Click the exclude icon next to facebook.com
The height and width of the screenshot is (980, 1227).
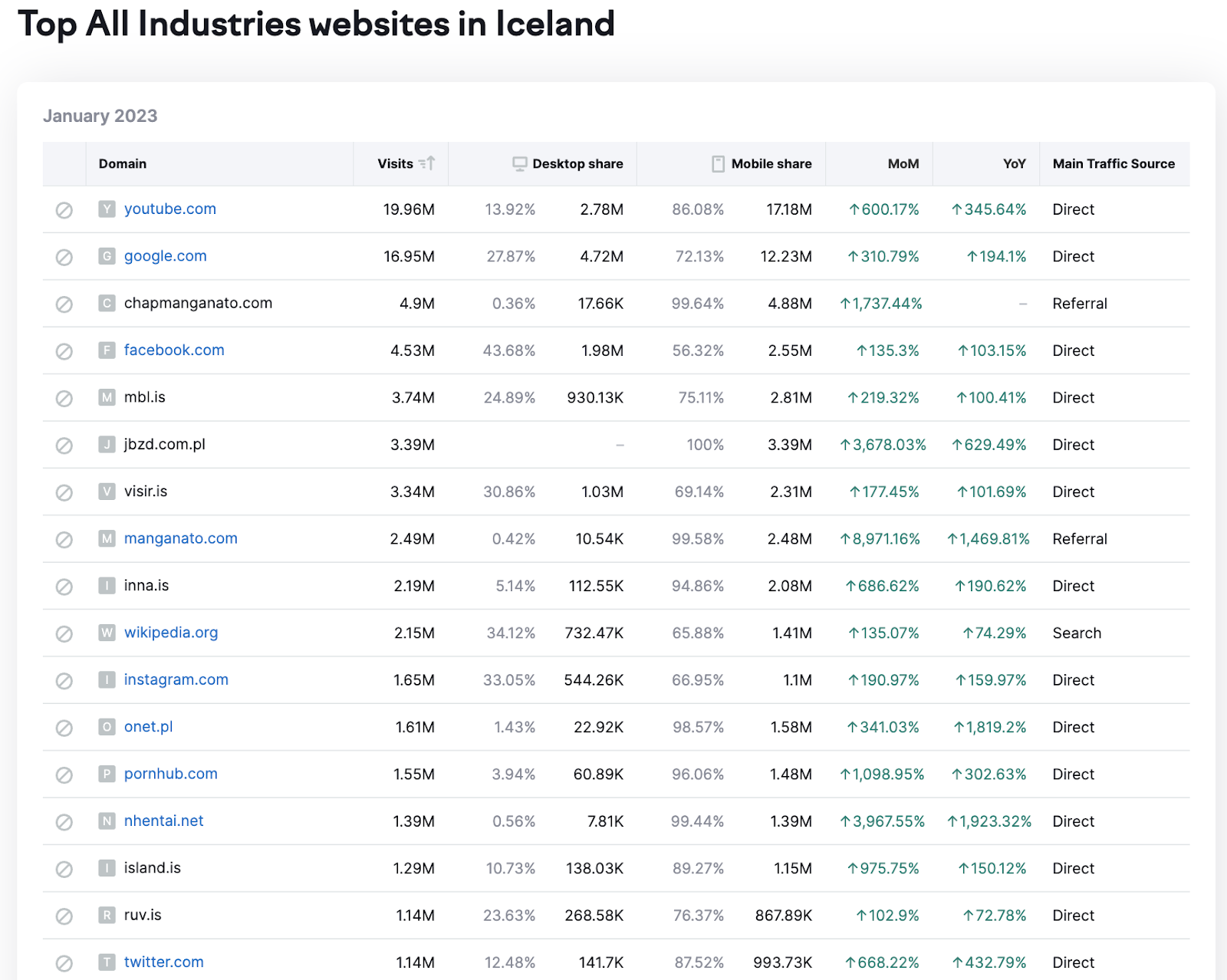click(x=64, y=351)
